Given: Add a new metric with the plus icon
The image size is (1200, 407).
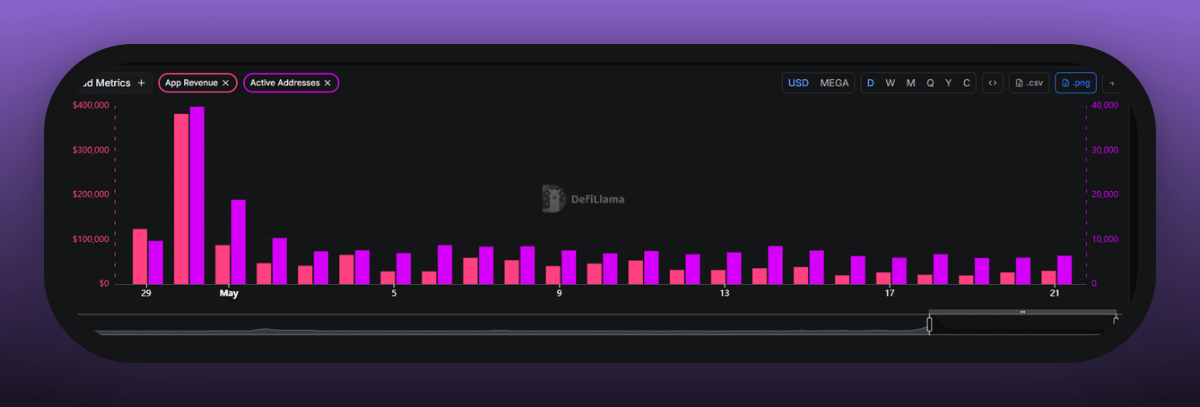Looking at the screenshot, I should (141, 83).
